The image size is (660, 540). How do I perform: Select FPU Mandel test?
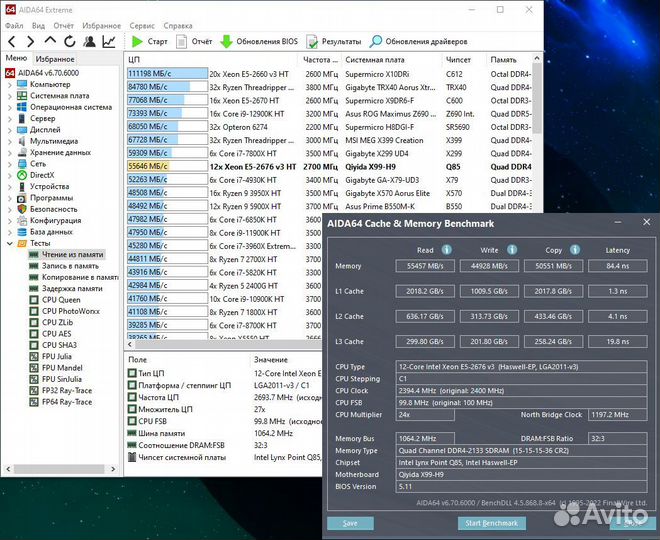click(62, 368)
